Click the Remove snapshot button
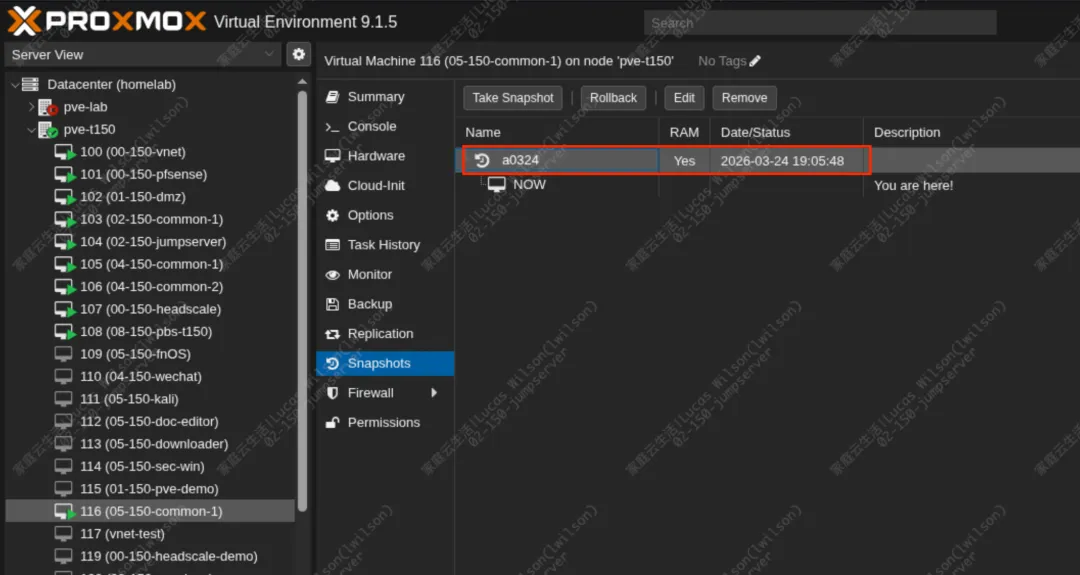1080x575 pixels. (x=744, y=98)
